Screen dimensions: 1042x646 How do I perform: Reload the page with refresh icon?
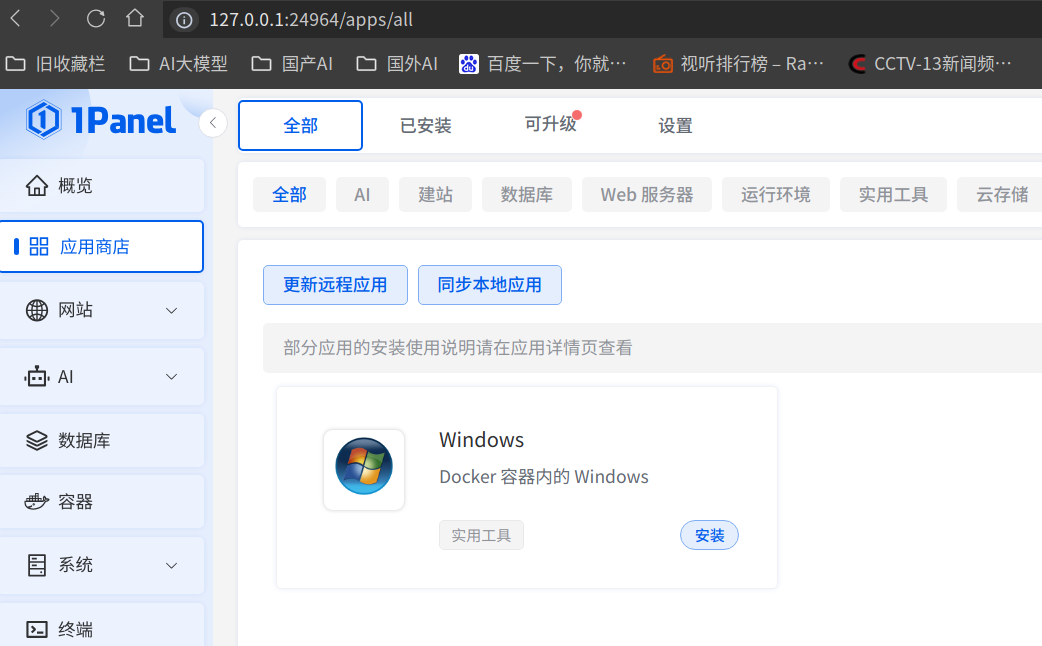(96, 19)
